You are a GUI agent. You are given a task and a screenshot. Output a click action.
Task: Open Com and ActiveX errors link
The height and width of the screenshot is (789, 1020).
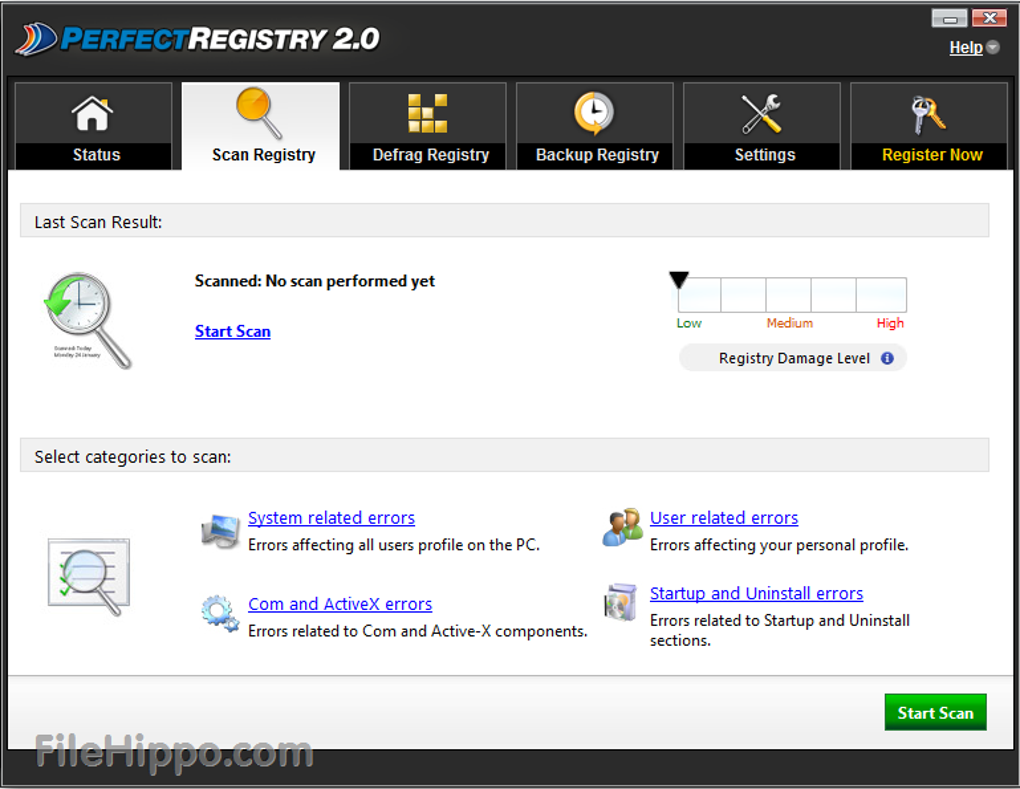point(340,604)
